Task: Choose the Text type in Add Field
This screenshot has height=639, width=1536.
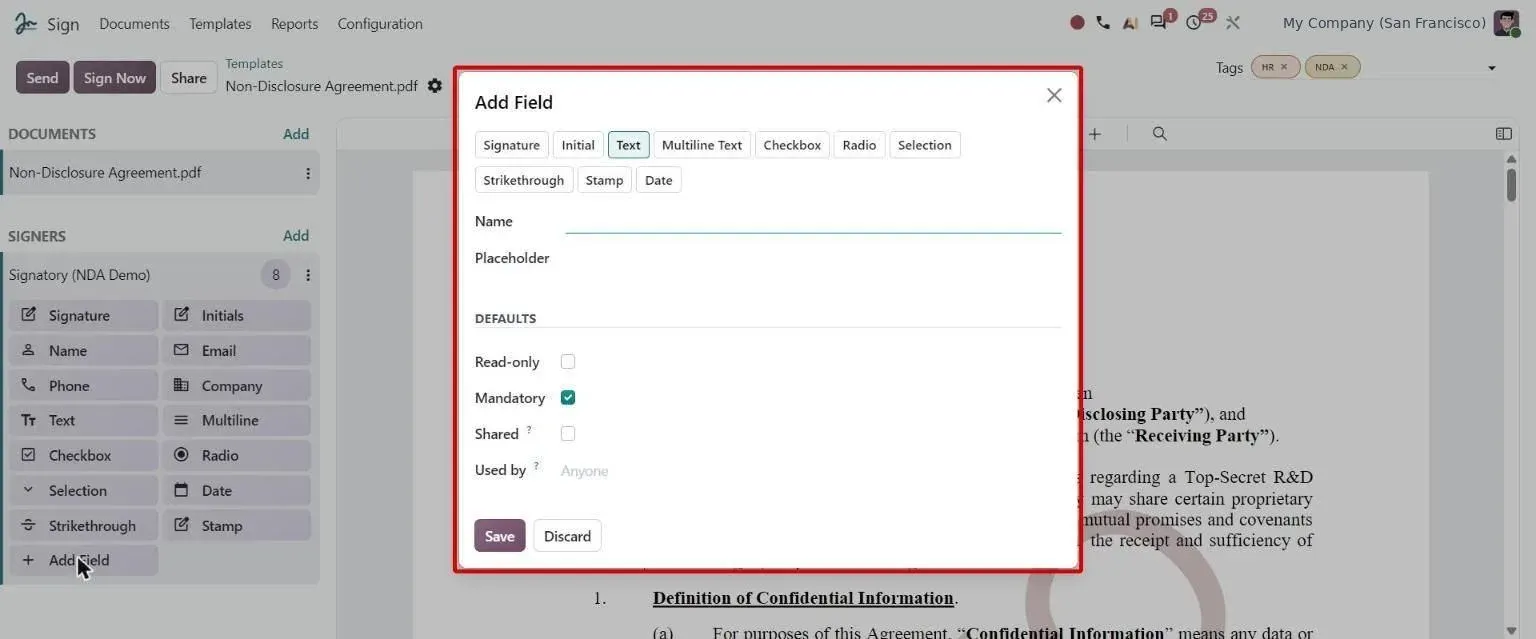Action: pyautogui.click(x=629, y=145)
